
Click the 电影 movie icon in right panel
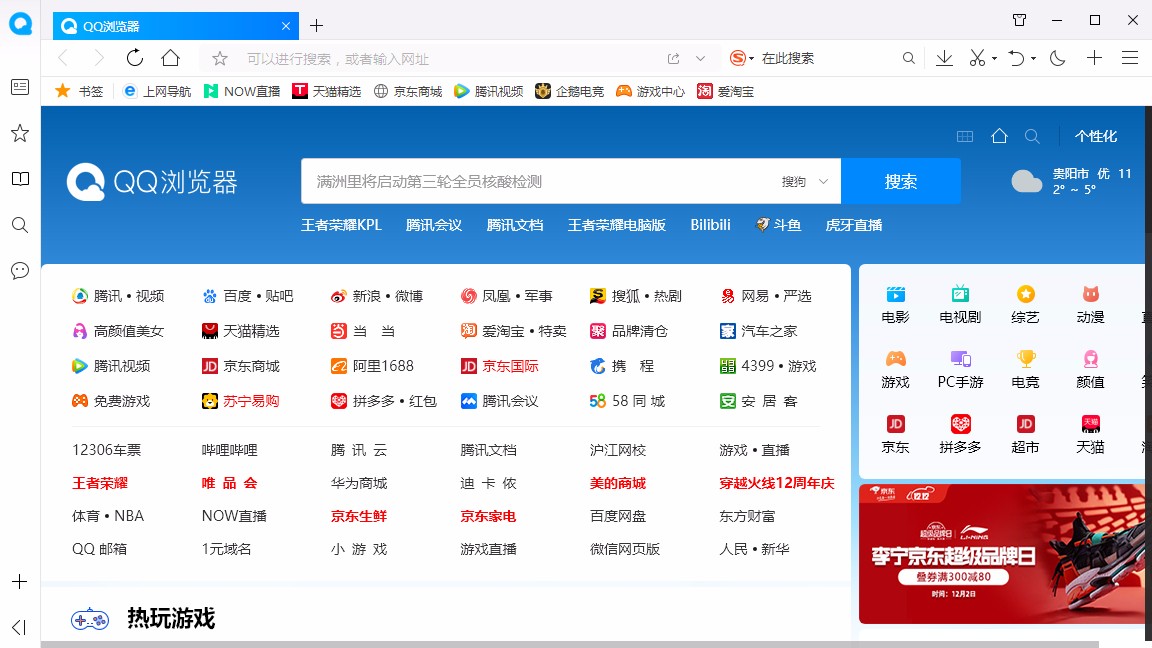(x=894, y=295)
